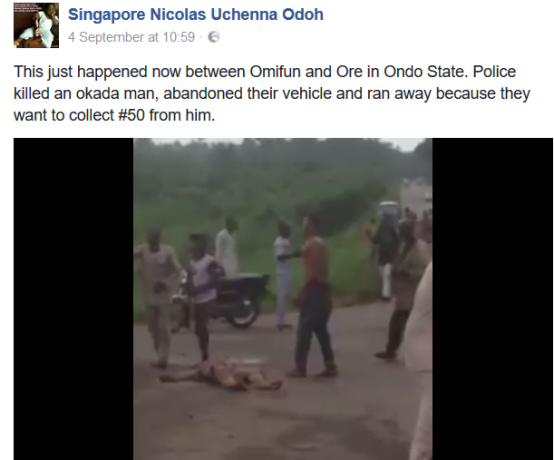Click the man in white robe in video
Viewport: 554px width, 460px height.
[226, 247]
